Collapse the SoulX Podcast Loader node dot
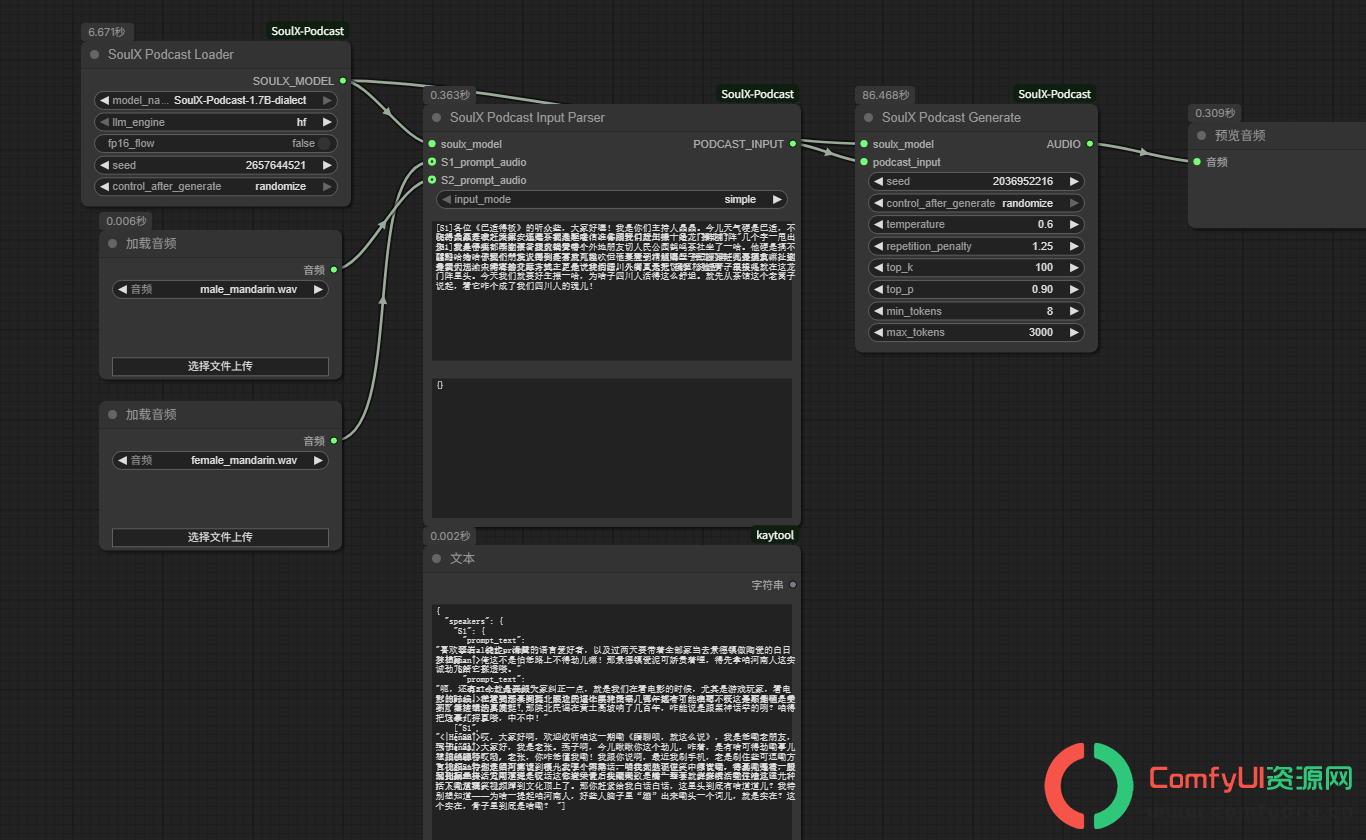1366x840 pixels. point(95,55)
